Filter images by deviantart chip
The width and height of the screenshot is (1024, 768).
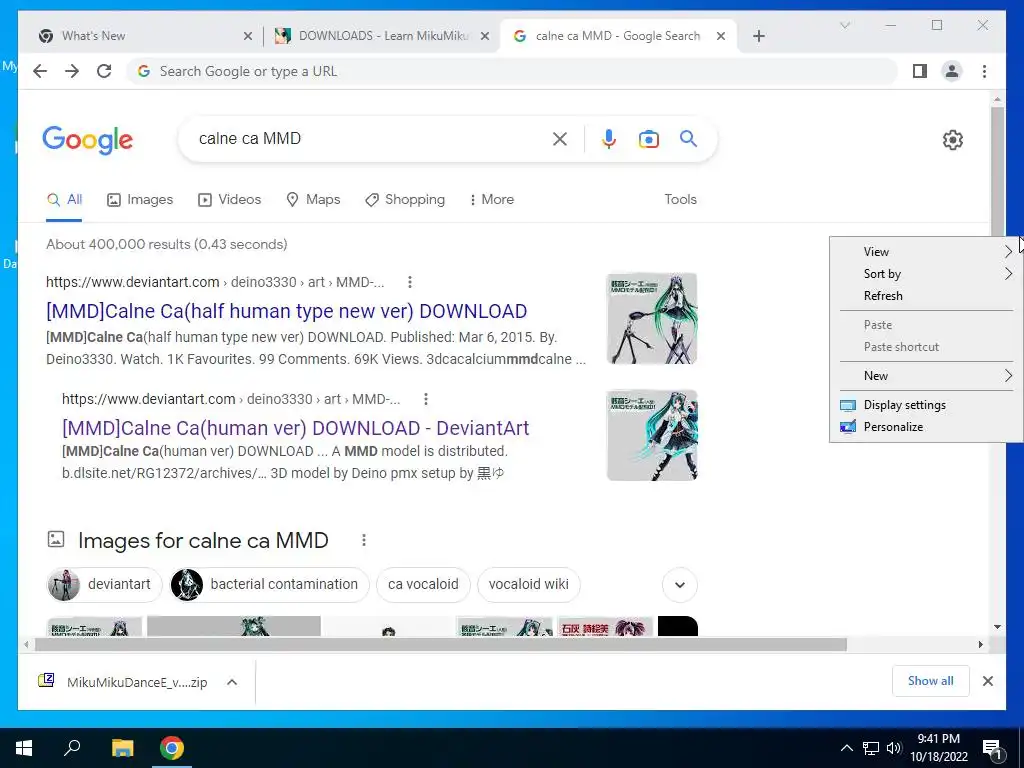pyautogui.click(x=104, y=584)
